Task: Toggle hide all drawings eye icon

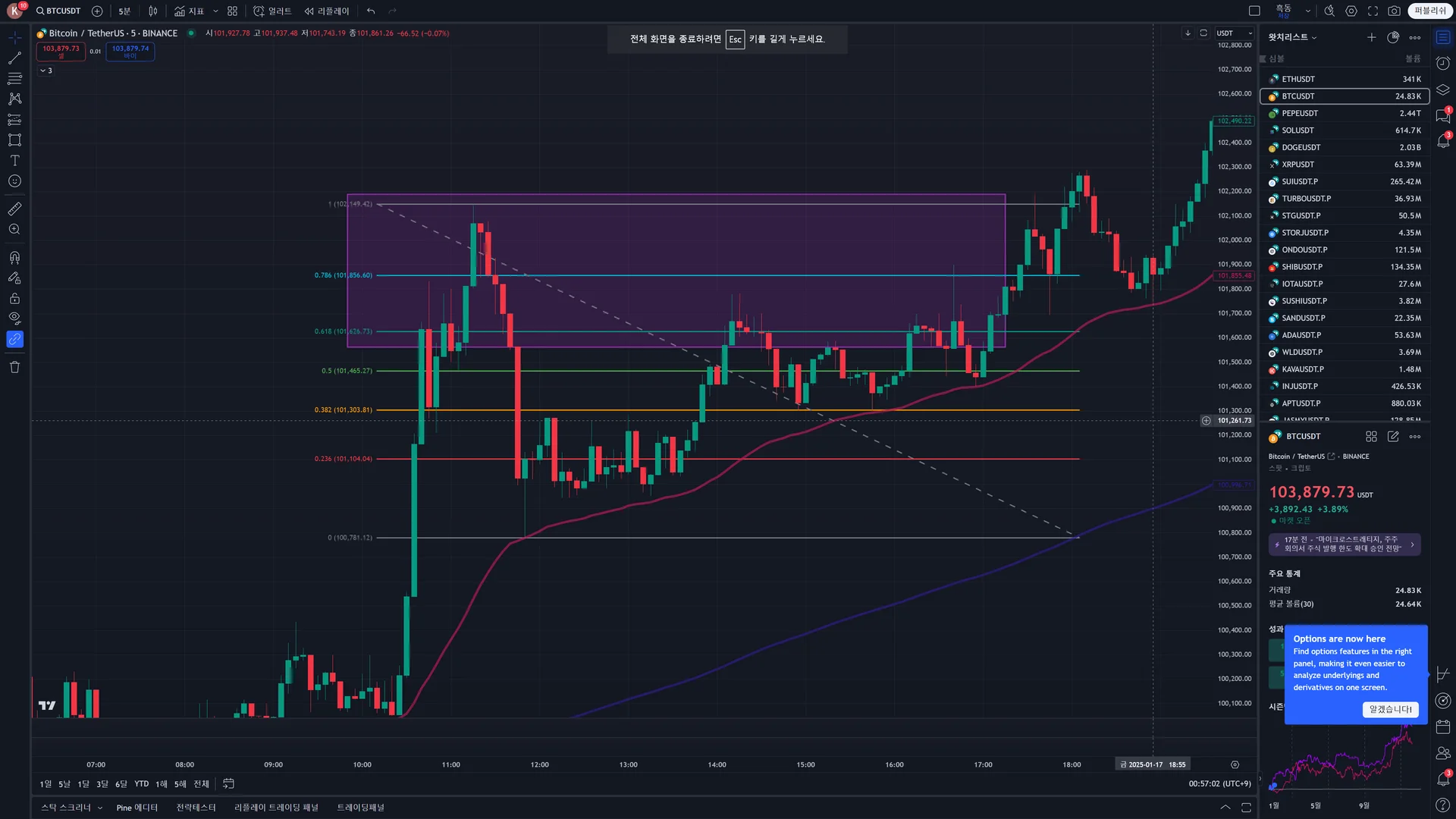Action: (x=14, y=318)
